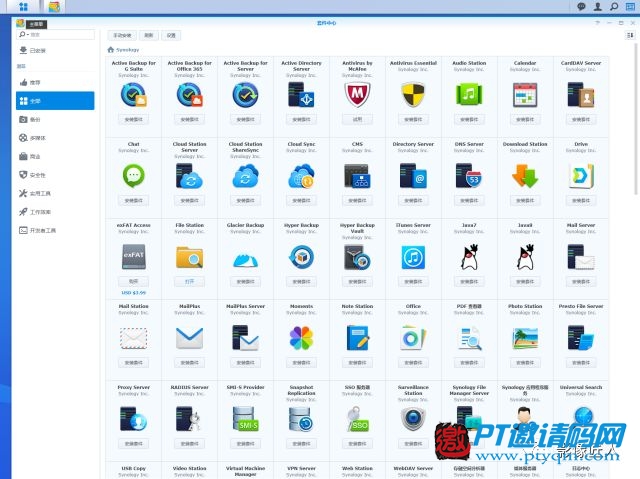Viewport: 640px width, 479px height.
Task: Toggle the sort and view options button
Action: tap(630, 35)
